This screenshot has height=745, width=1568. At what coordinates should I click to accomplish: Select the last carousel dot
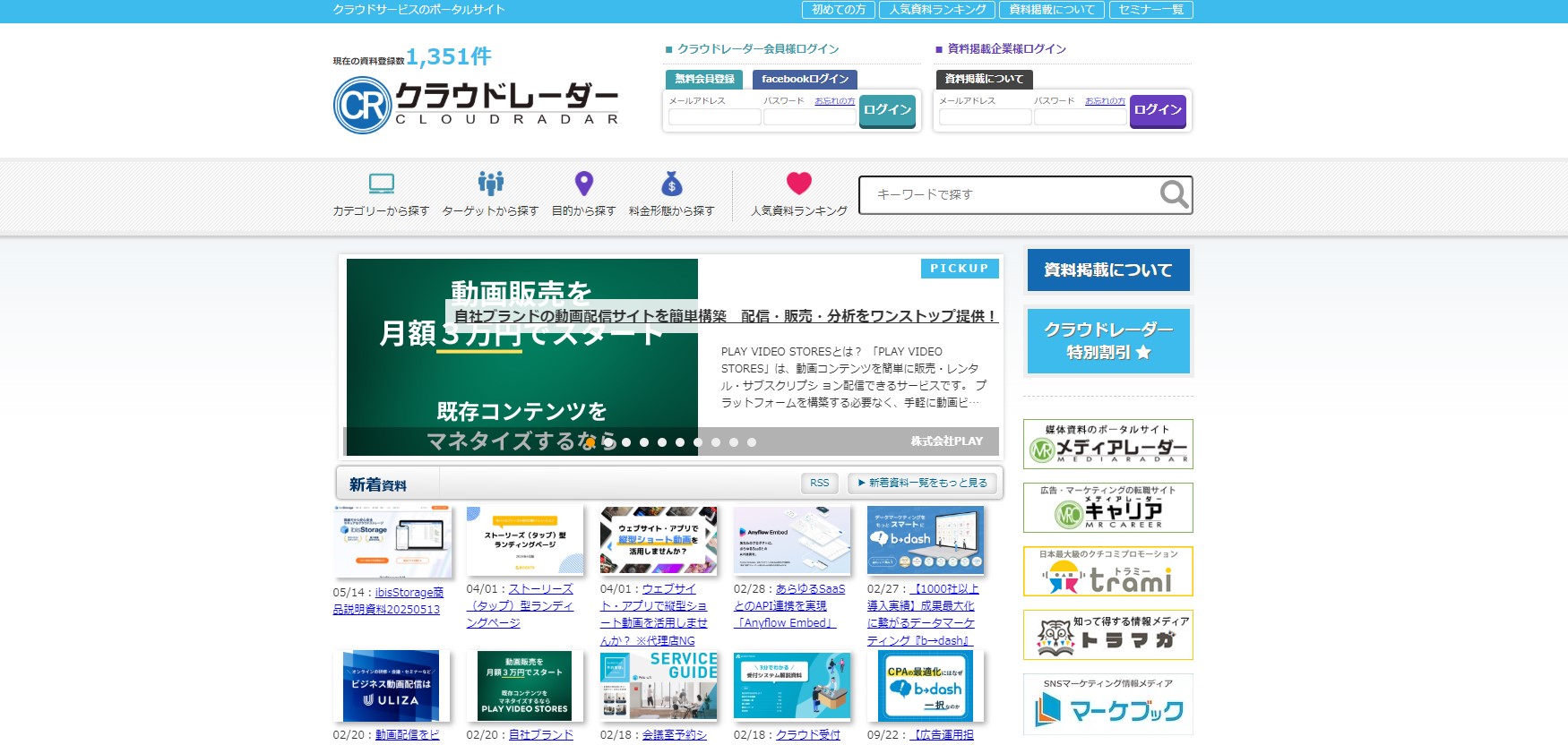pos(752,442)
